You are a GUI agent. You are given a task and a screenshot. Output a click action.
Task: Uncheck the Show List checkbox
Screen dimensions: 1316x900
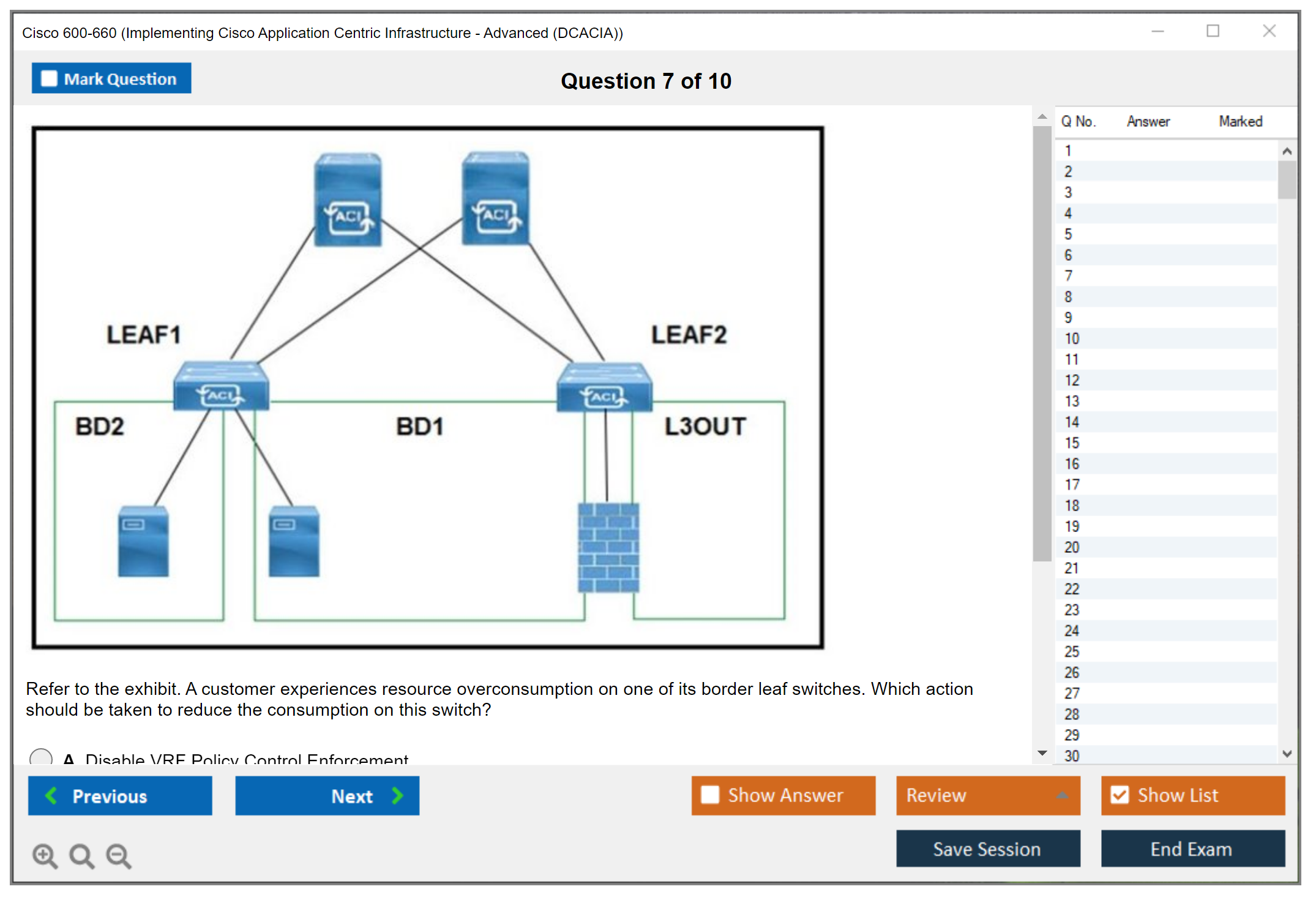[x=1120, y=795]
